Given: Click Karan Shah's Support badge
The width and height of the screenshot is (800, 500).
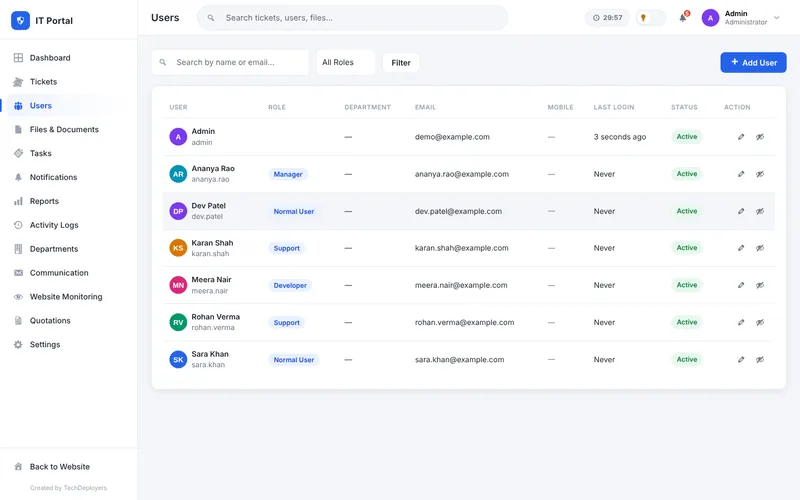Looking at the screenshot, I should [286, 248].
